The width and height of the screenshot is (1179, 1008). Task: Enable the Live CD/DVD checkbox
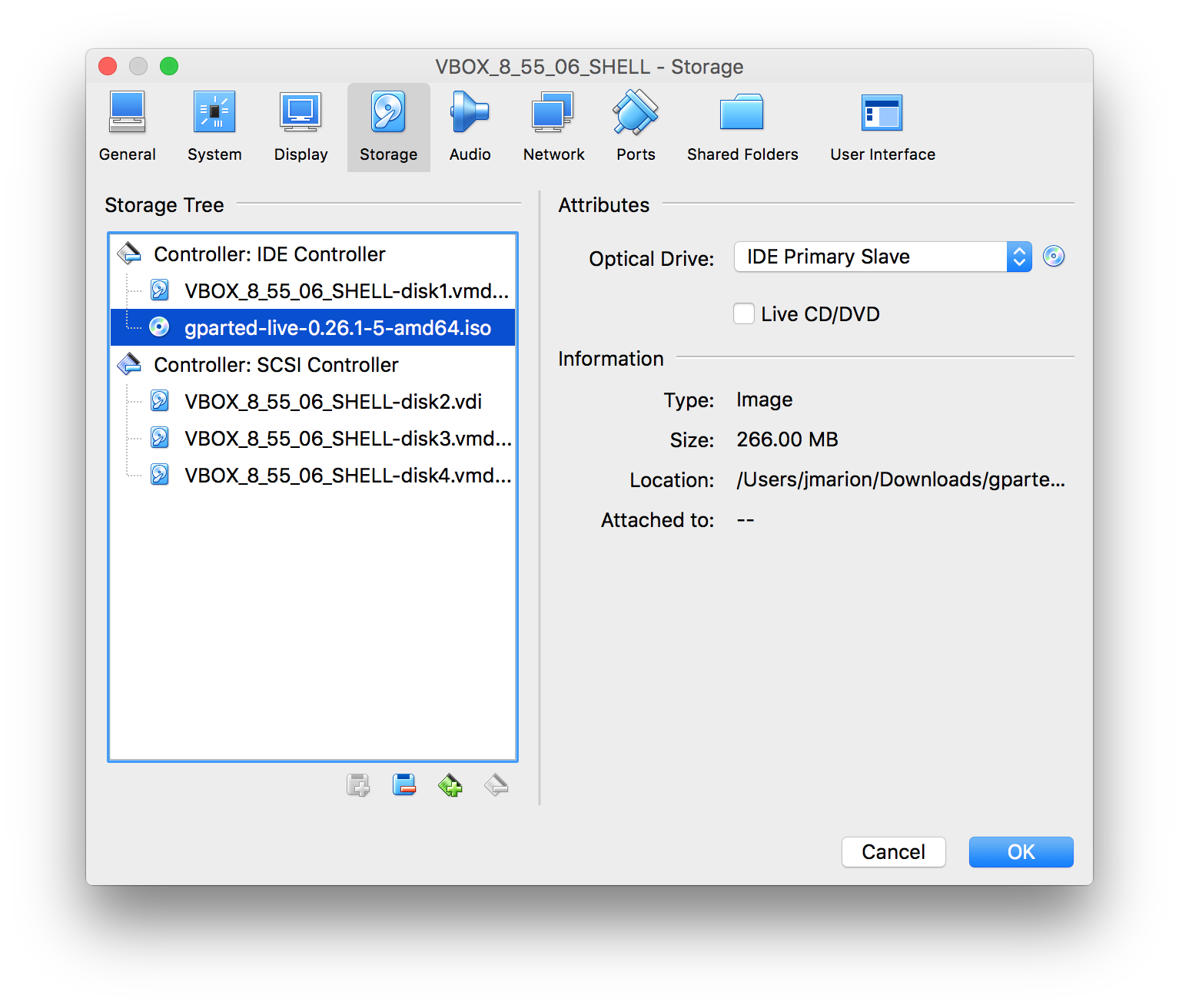[743, 313]
